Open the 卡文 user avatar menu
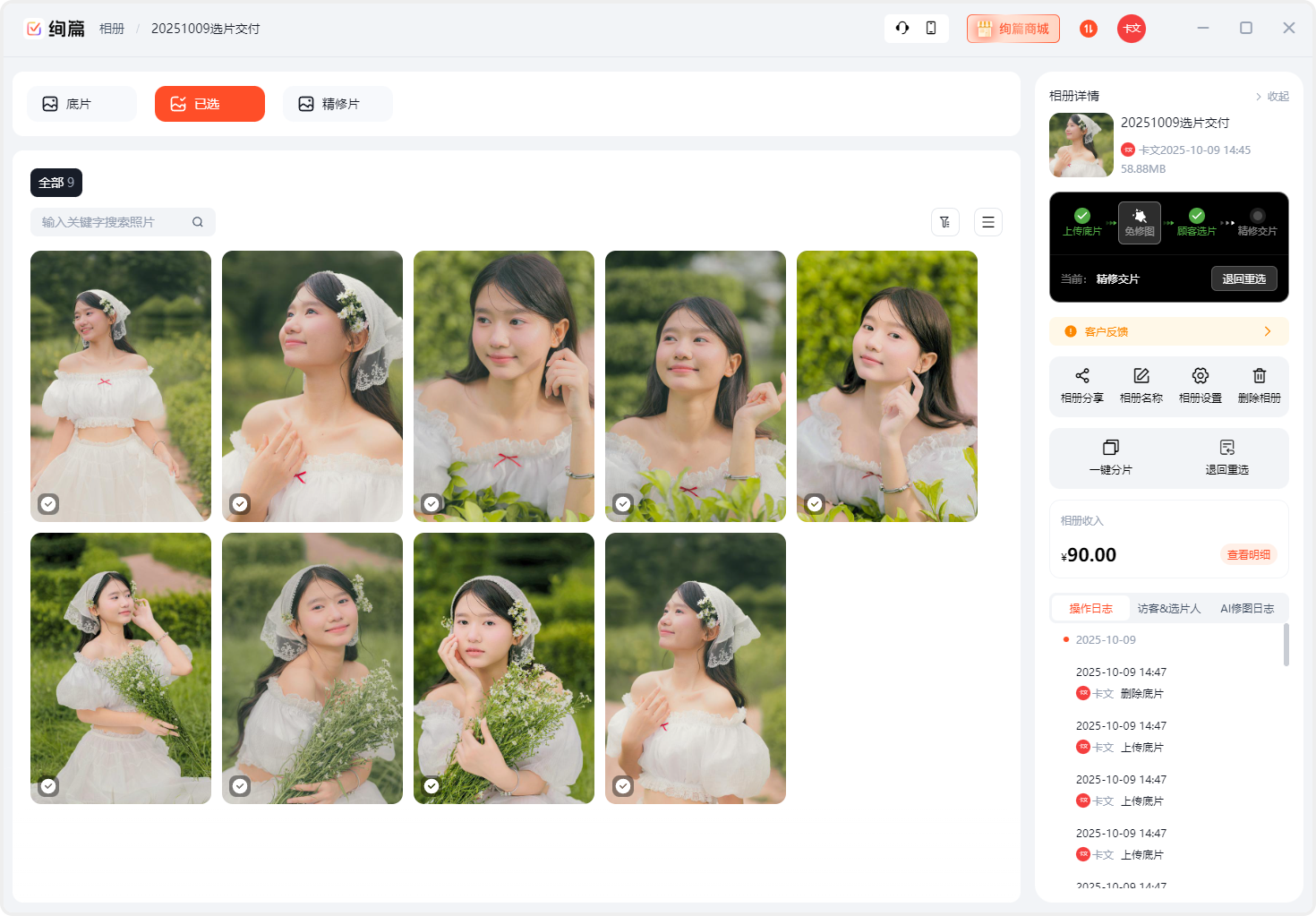This screenshot has height=916, width=1316. pos(1131,29)
